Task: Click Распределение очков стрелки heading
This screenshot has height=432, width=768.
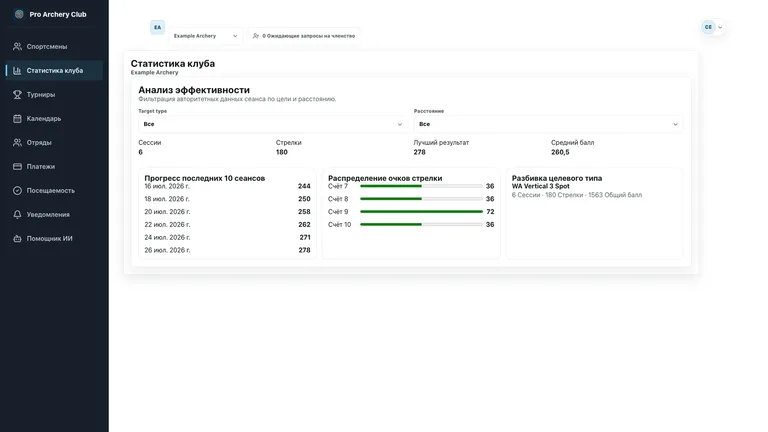Action: coord(385,178)
